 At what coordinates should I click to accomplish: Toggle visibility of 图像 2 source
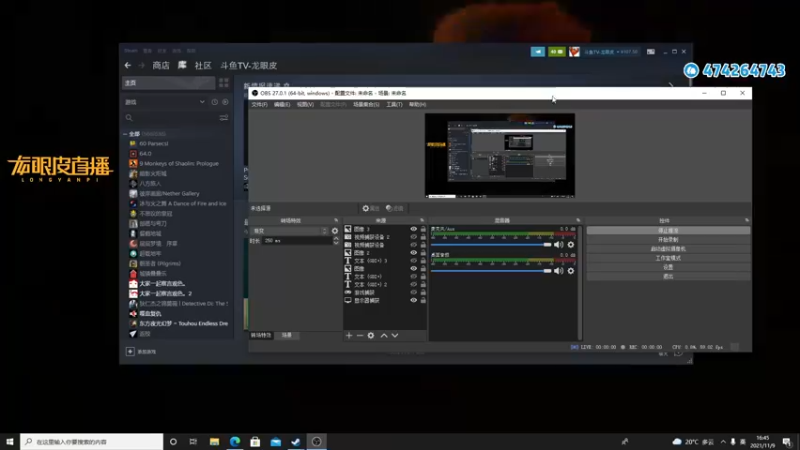(413, 253)
